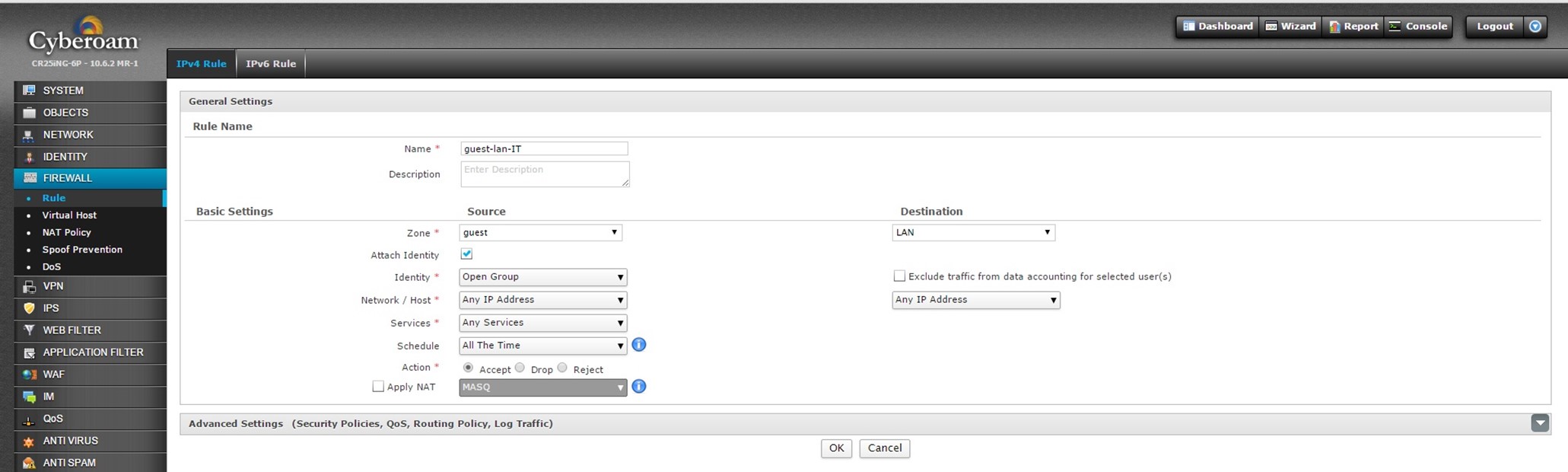Click the WAF sidebar icon

click(x=30, y=375)
